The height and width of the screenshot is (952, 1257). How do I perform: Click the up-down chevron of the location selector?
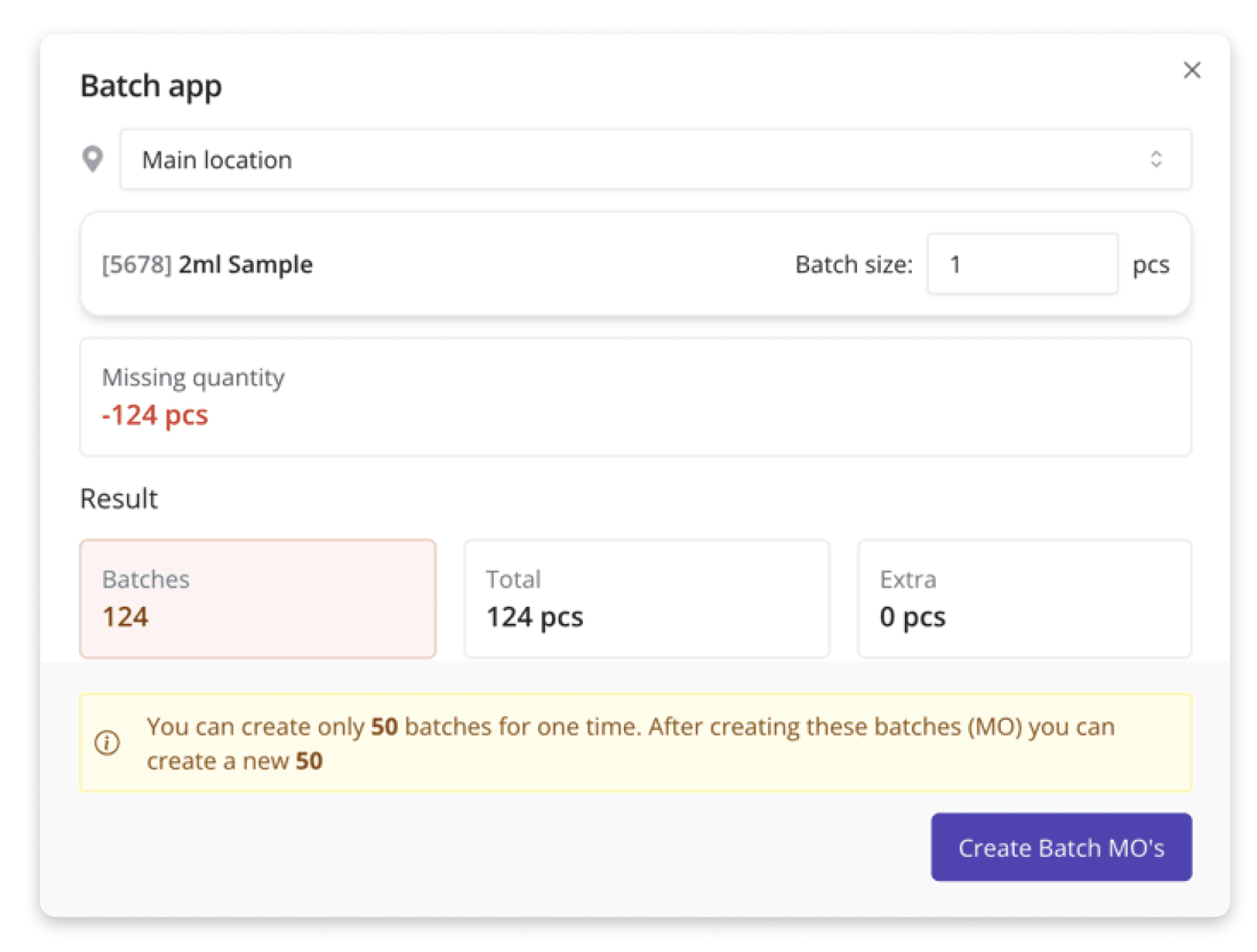[1157, 159]
